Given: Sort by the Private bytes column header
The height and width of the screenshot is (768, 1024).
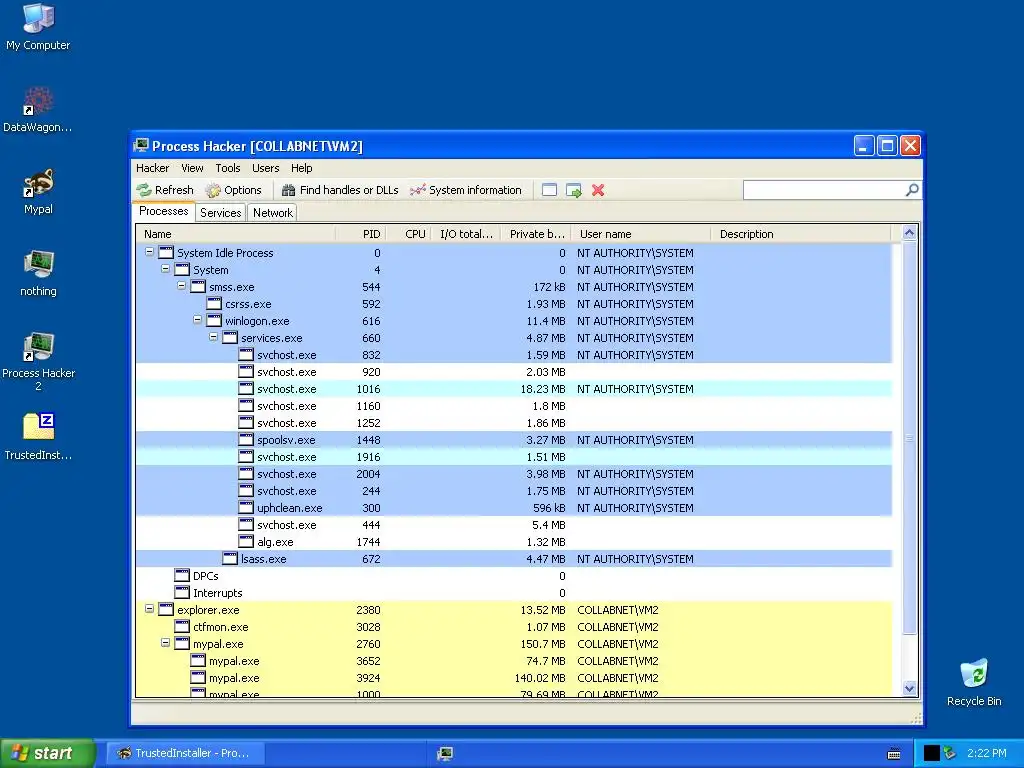Looking at the screenshot, I should pos(536,234).
